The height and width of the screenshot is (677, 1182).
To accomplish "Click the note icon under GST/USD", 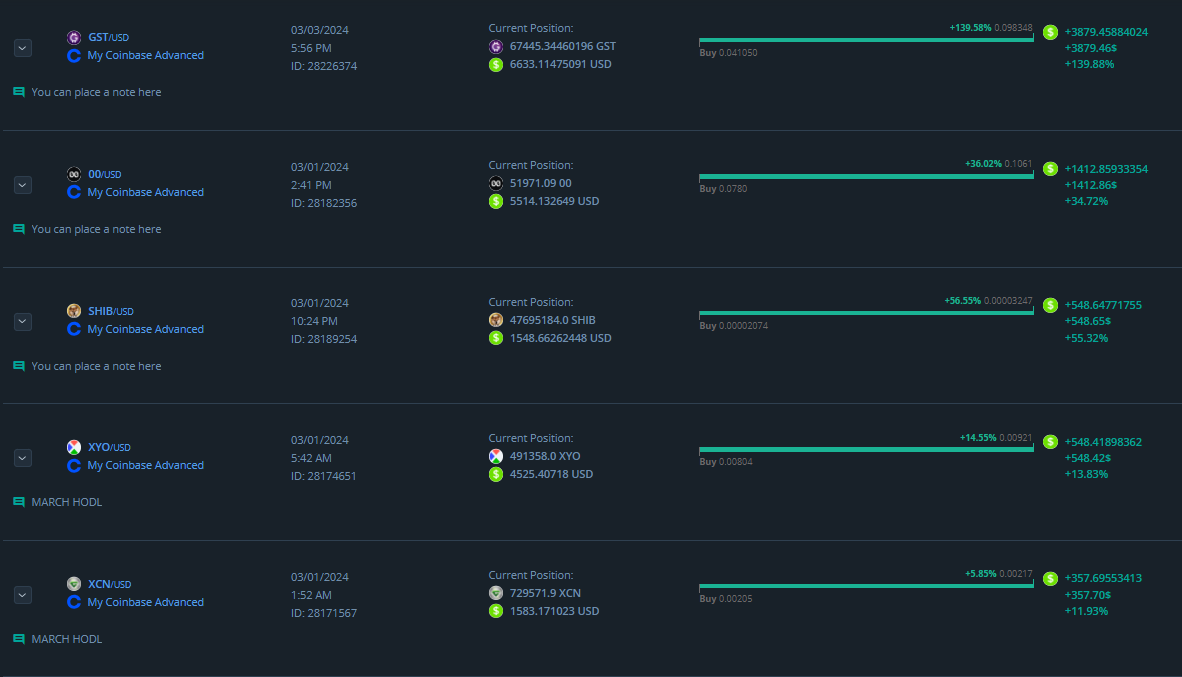I will [x=19, y=92].
